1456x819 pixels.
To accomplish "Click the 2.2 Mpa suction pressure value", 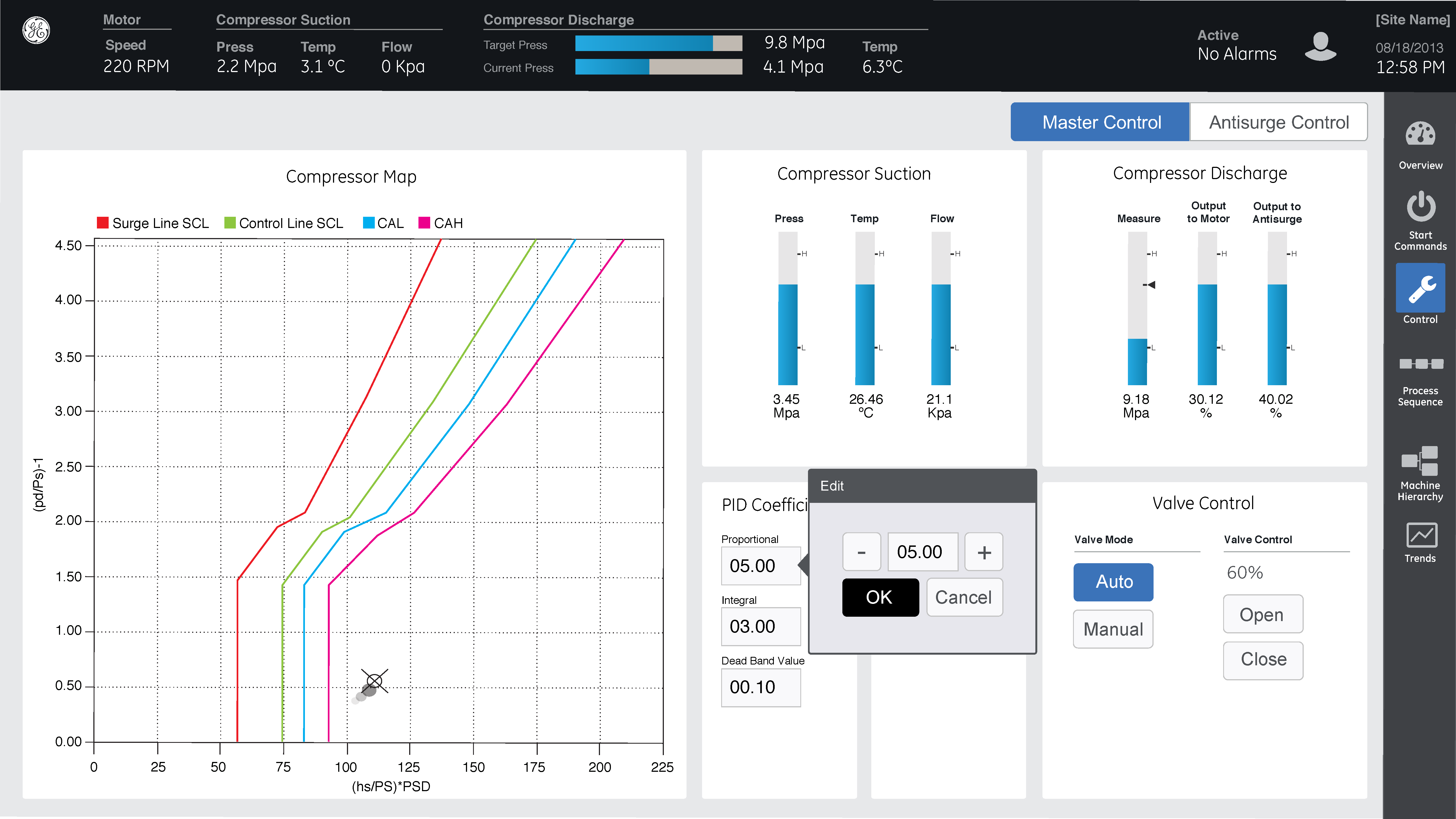I will 246,67.
